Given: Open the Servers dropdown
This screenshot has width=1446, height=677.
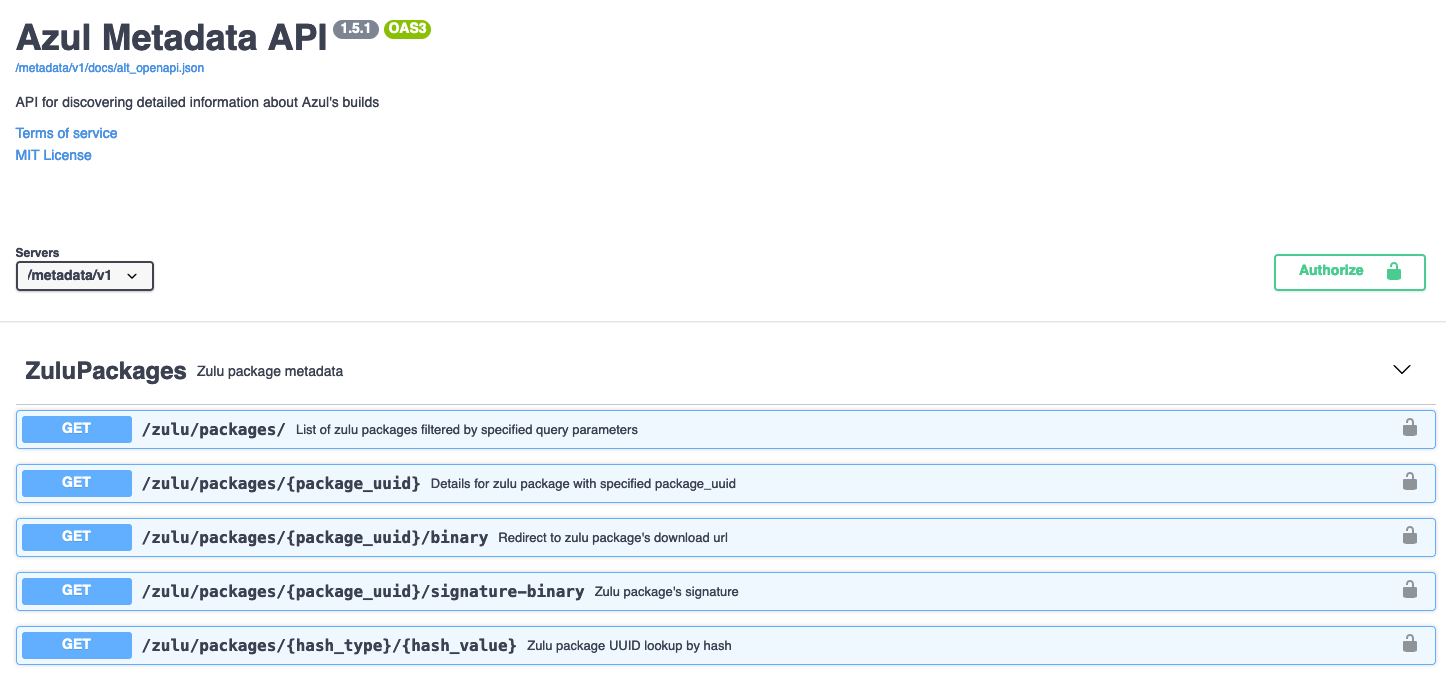Looking at the screenshot, I should [x=84, y=275].
